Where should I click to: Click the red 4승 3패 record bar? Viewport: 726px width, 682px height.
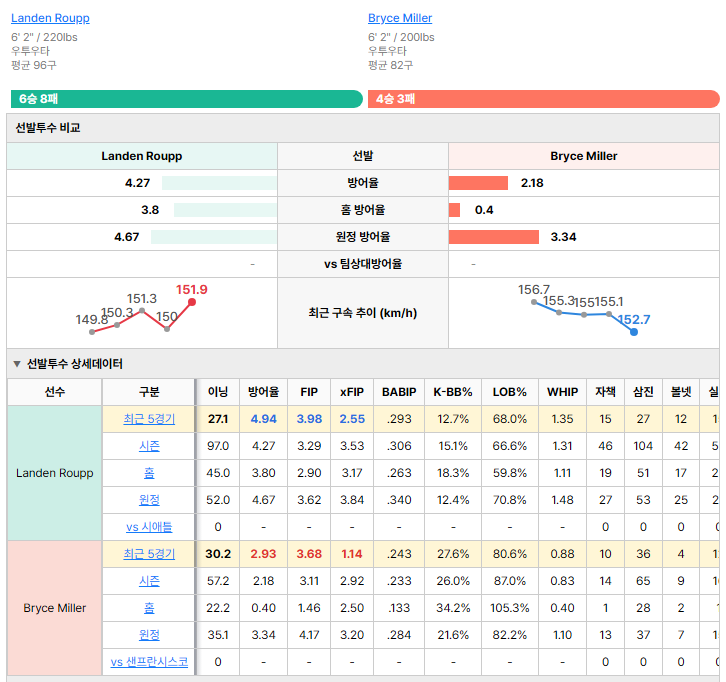click(544, 99)
